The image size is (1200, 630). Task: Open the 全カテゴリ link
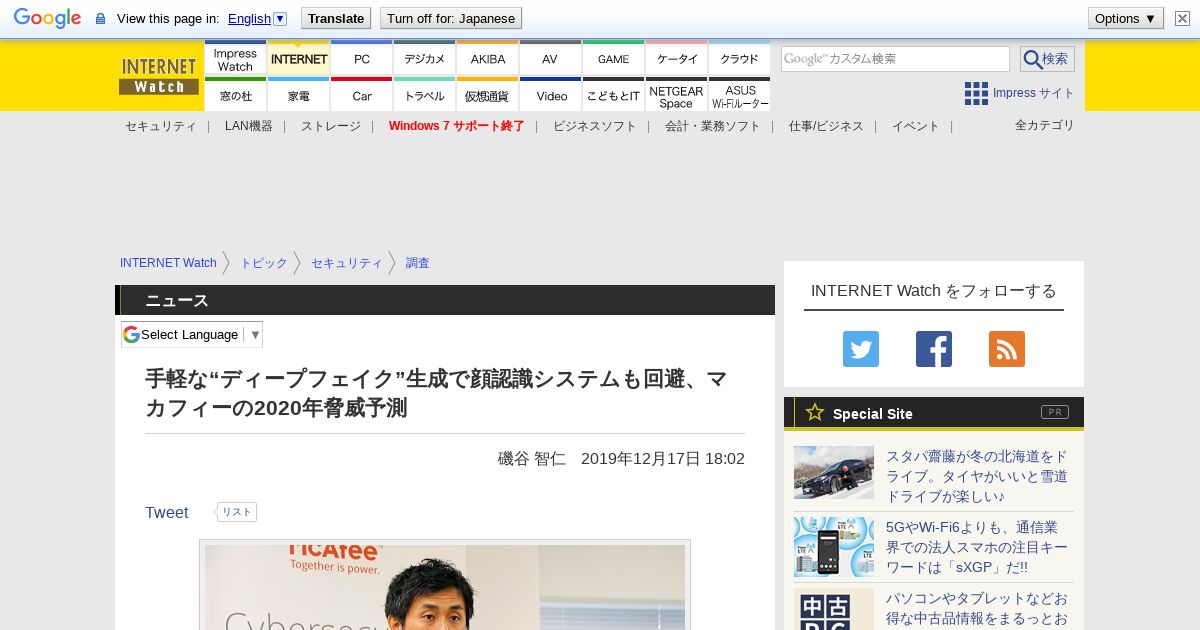1044,125
